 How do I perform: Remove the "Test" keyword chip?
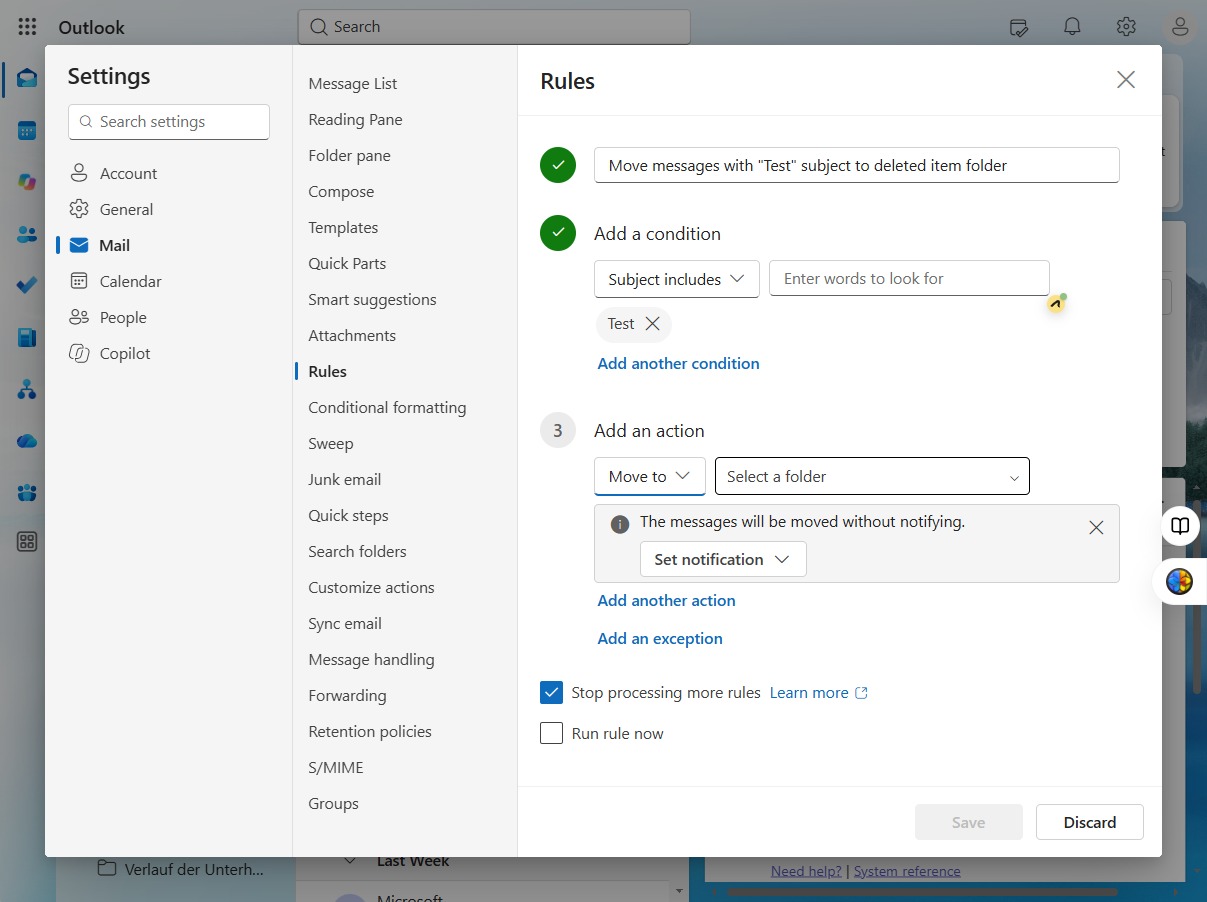click(x=652, y=324)
